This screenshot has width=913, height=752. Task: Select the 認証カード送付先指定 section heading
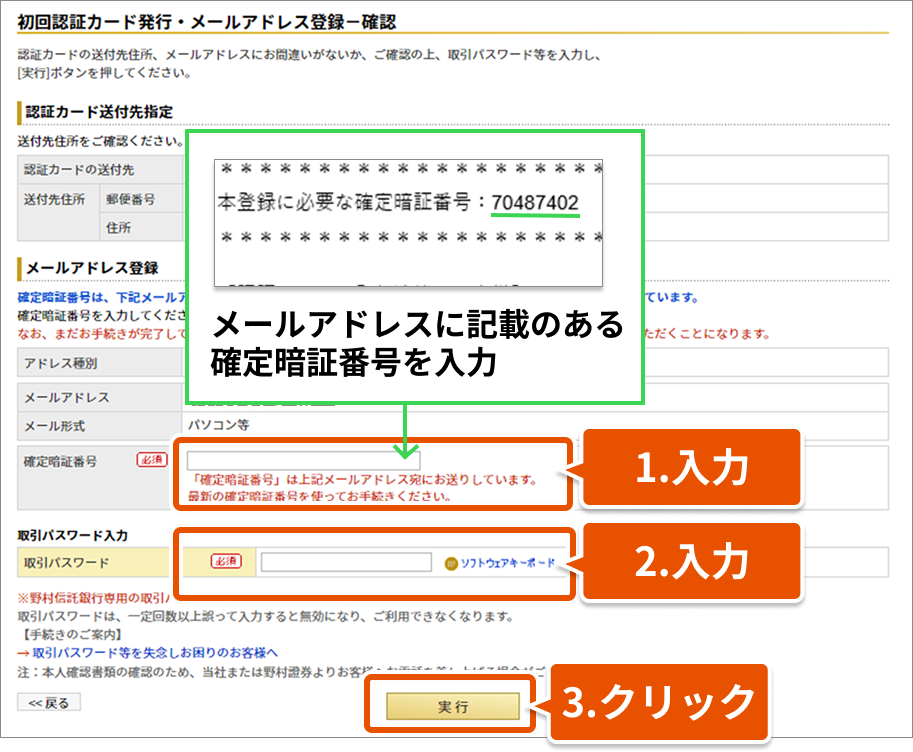click(x=98, y=111)
